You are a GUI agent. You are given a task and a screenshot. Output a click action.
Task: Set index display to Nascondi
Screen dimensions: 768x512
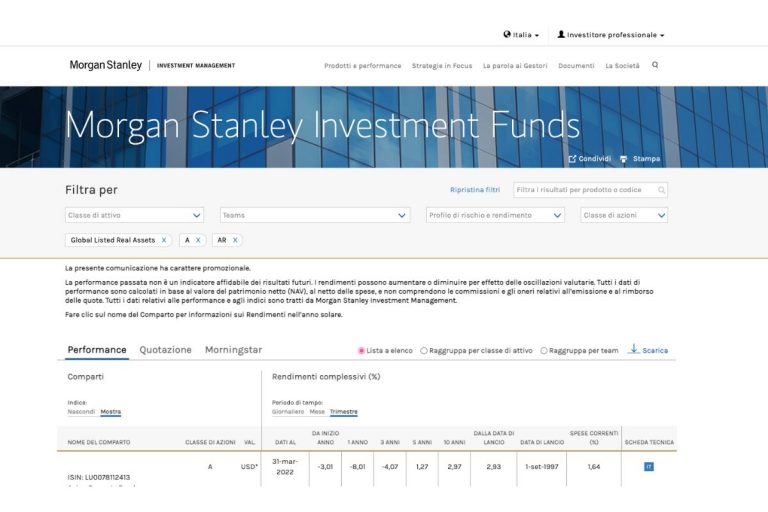point(81,412)
